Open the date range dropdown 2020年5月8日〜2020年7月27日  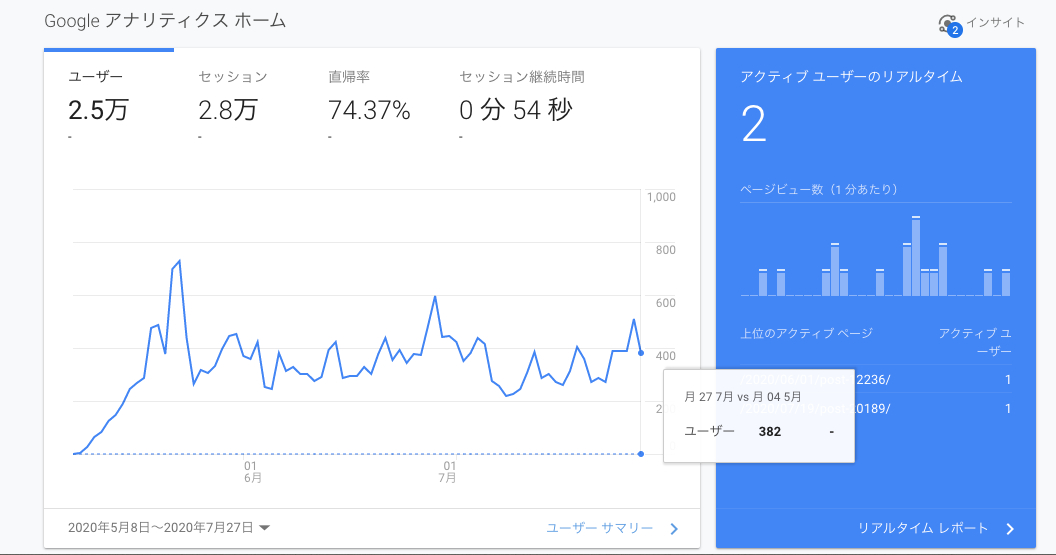pyautogui.click(x=168, y=527)
